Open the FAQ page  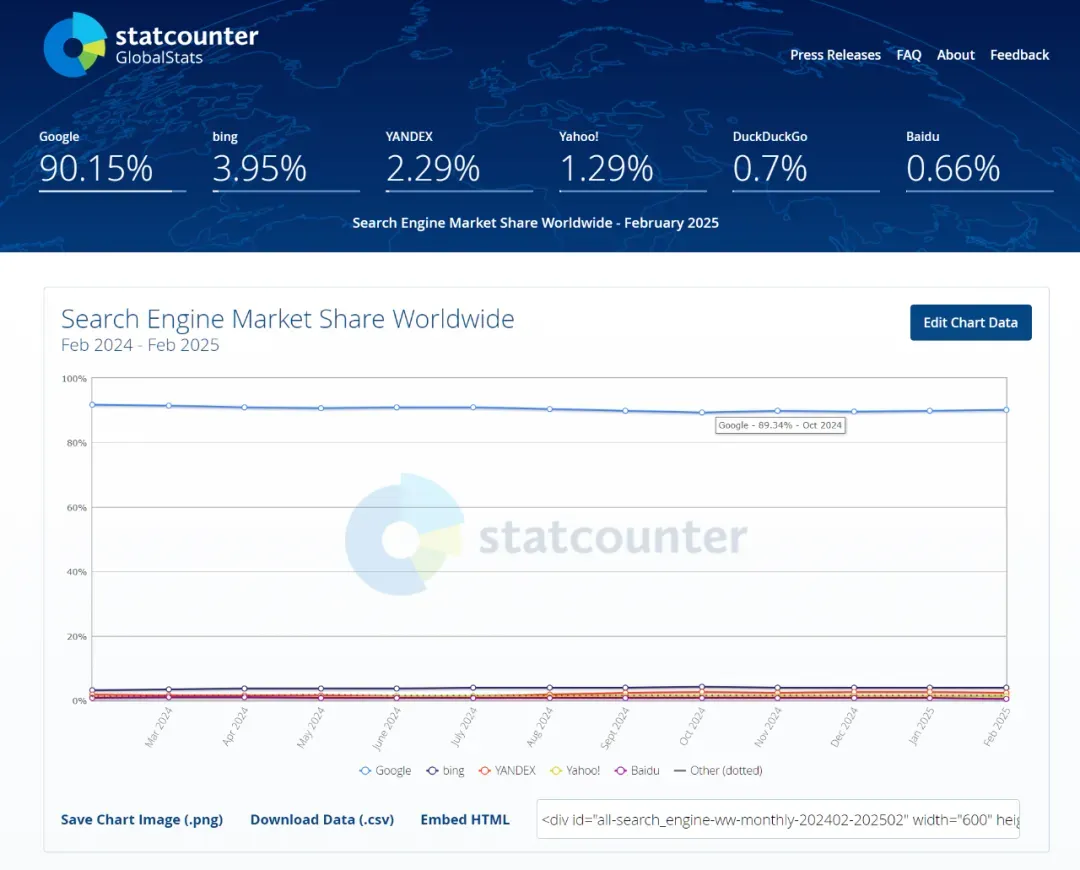908,55
